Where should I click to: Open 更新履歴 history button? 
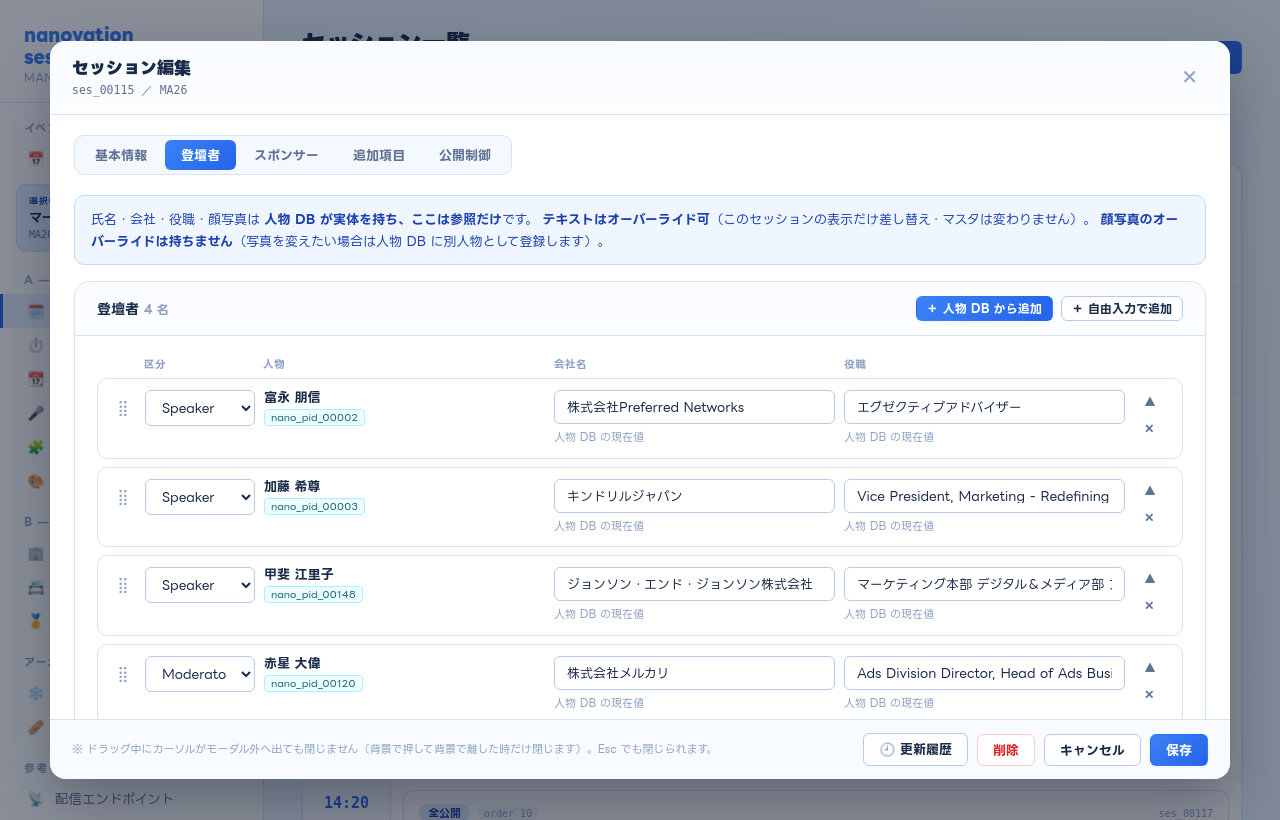915,750
